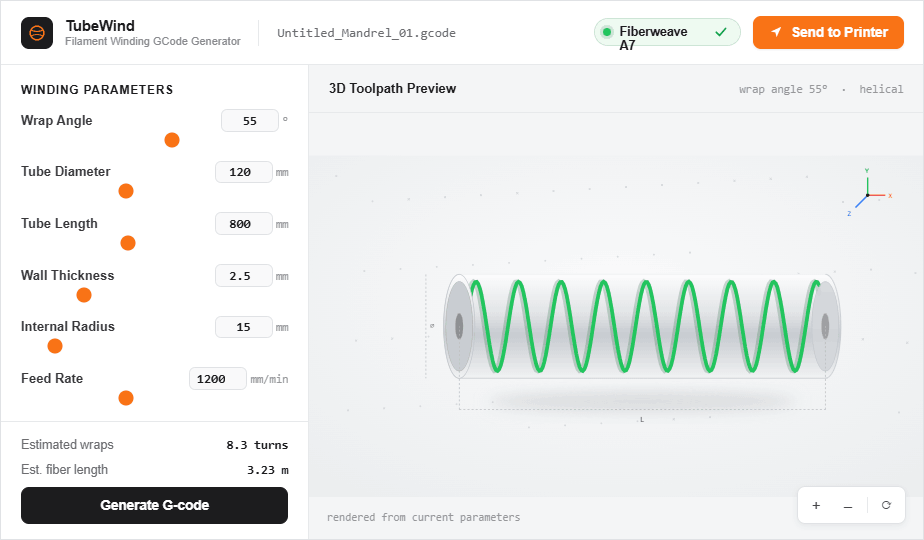Viewport: 924px width, 540px height.
Task: Focus the Tube Length 800 field
Action: [243, 224]
